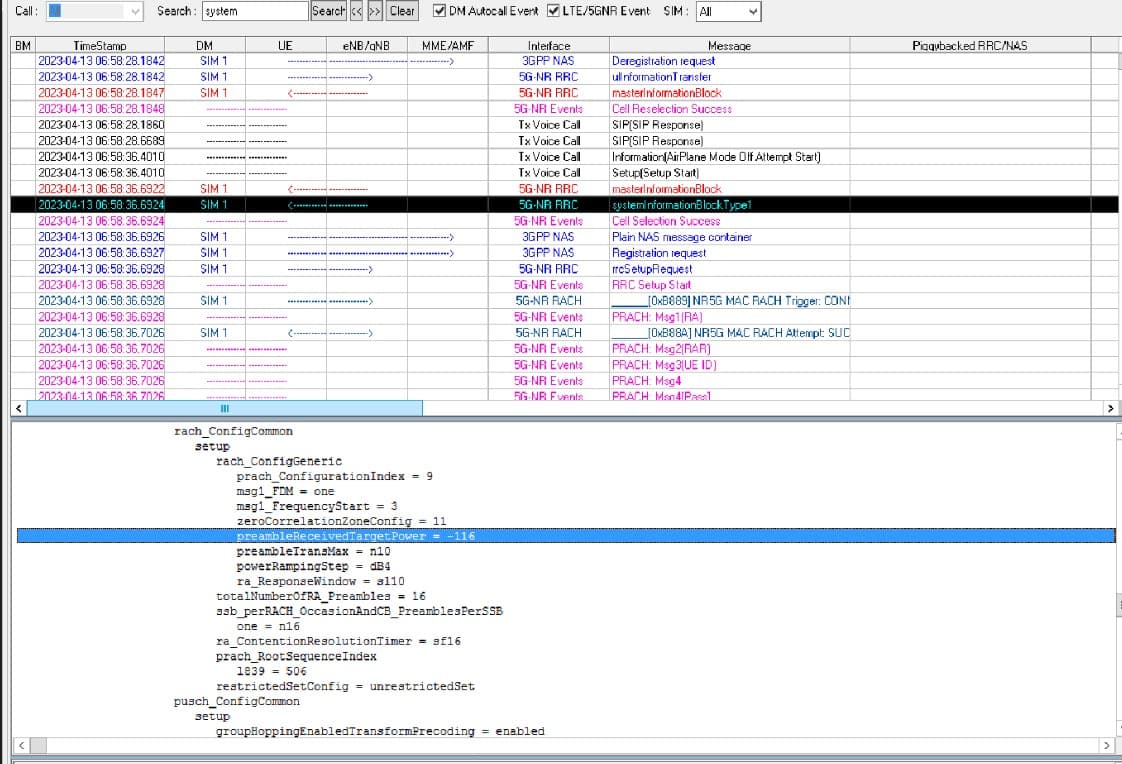Jump to previous match with << button
The height and width of the screenshot is (764, 1122).
356,11
